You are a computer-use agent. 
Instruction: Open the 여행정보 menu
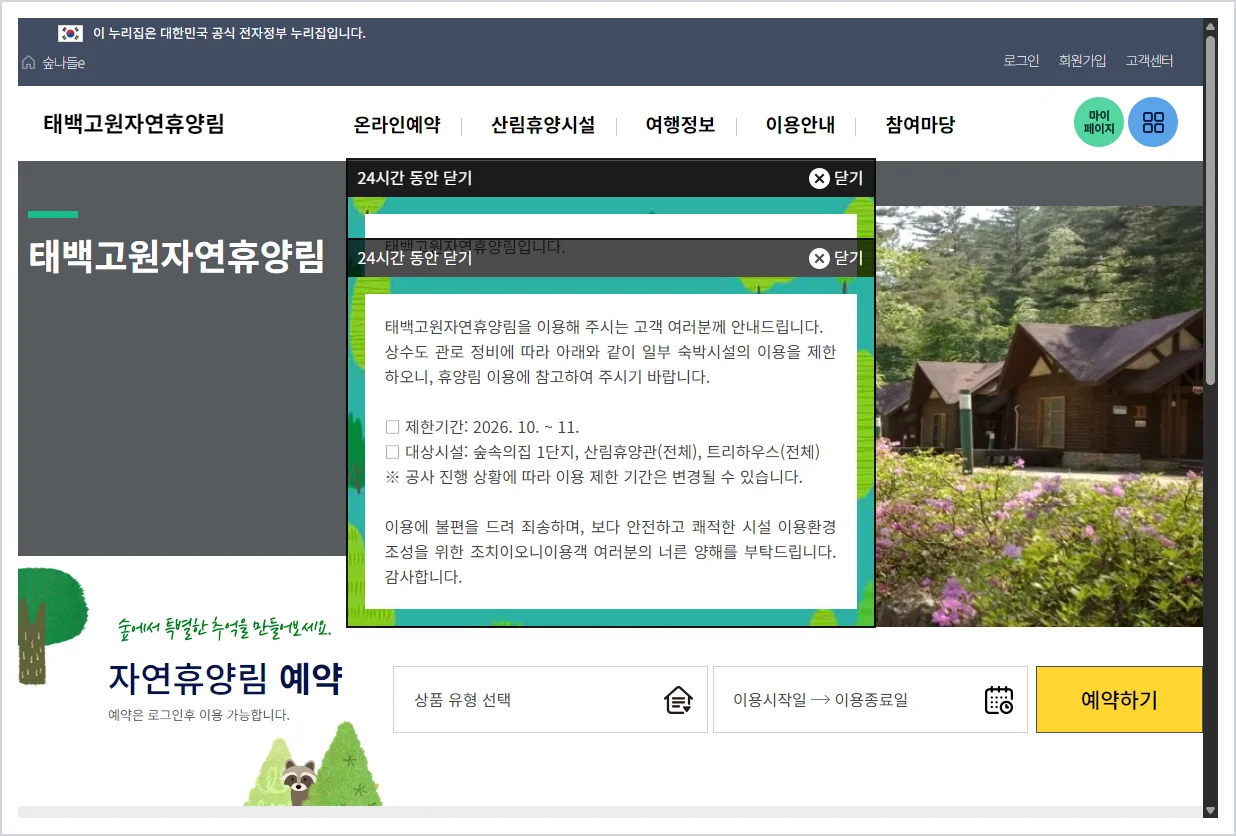tap(680, 125)
